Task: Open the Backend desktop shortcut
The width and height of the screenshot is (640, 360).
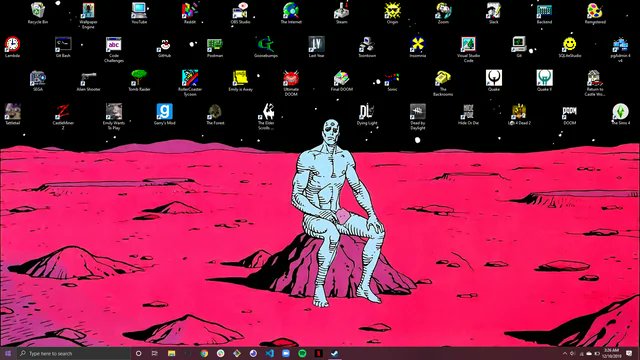Action: [x=544, y=13]
